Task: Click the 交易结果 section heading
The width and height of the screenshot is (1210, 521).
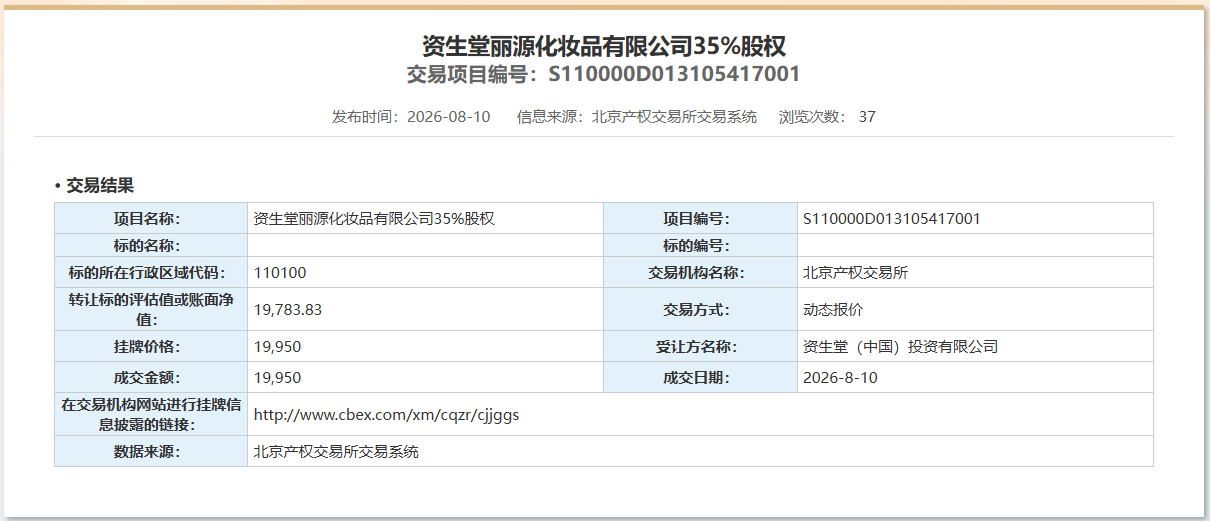Action: (x=100, y=185)
